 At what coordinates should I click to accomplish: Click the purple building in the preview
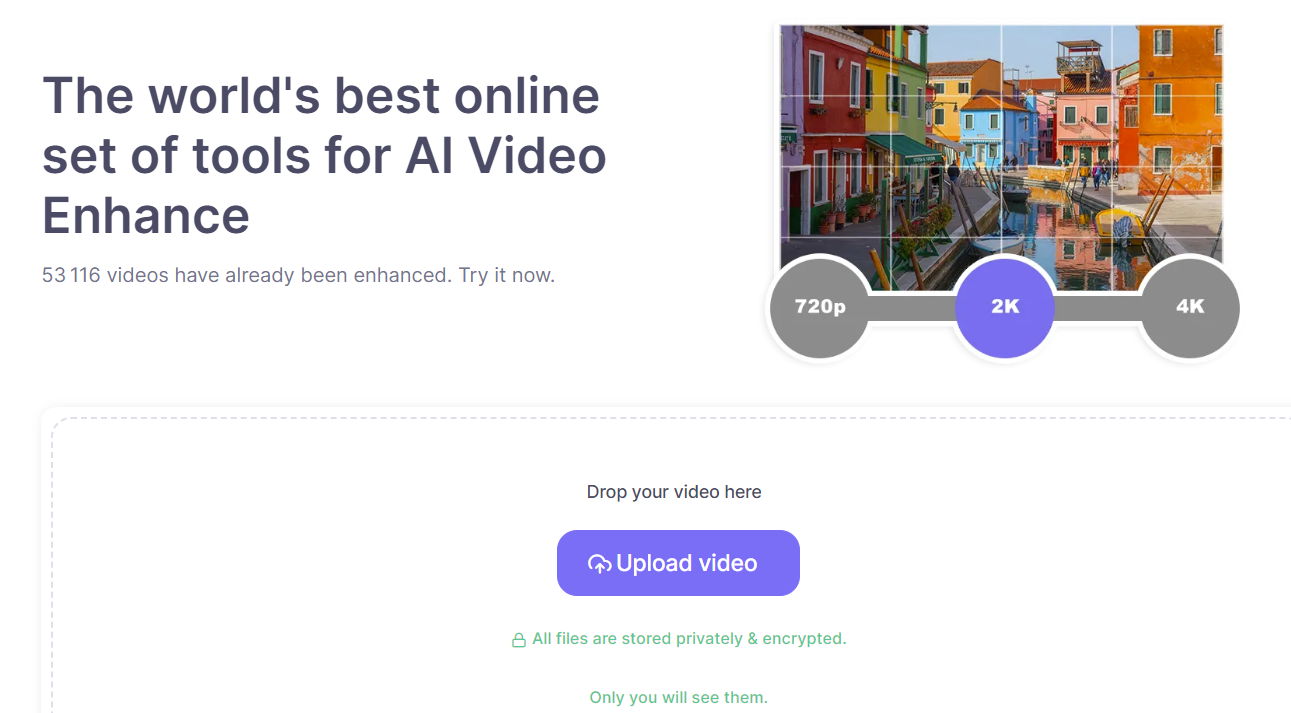791,130
